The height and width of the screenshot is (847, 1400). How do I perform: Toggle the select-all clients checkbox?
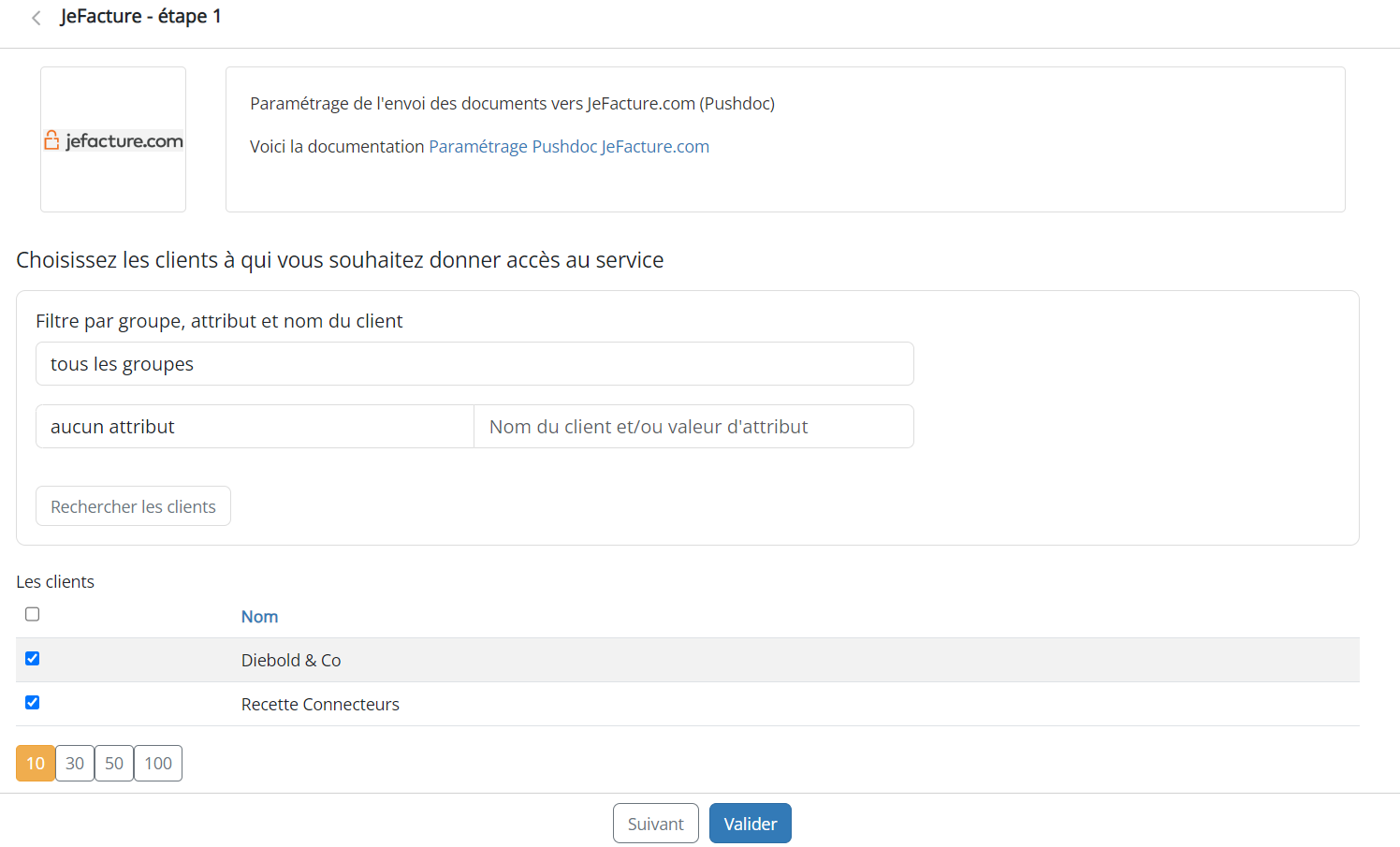(x=33, y=615)
